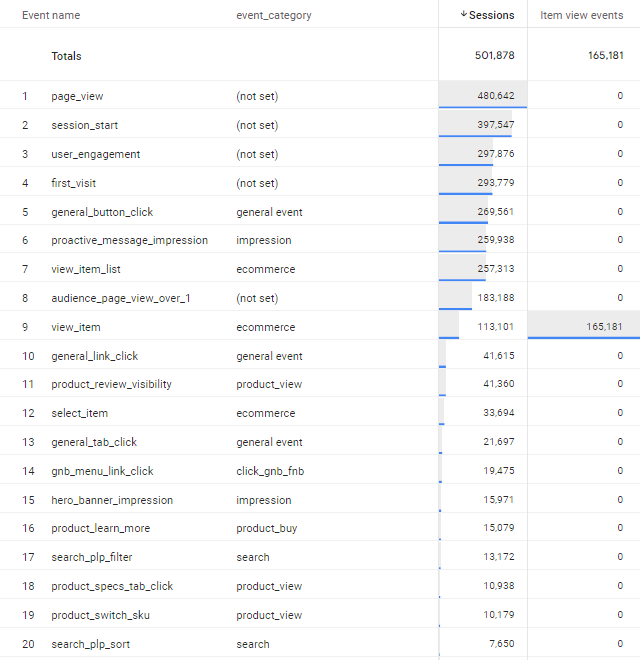640x660 pixels.
Task: Select the product_buy category cell
Action: (x=266, y=528)
